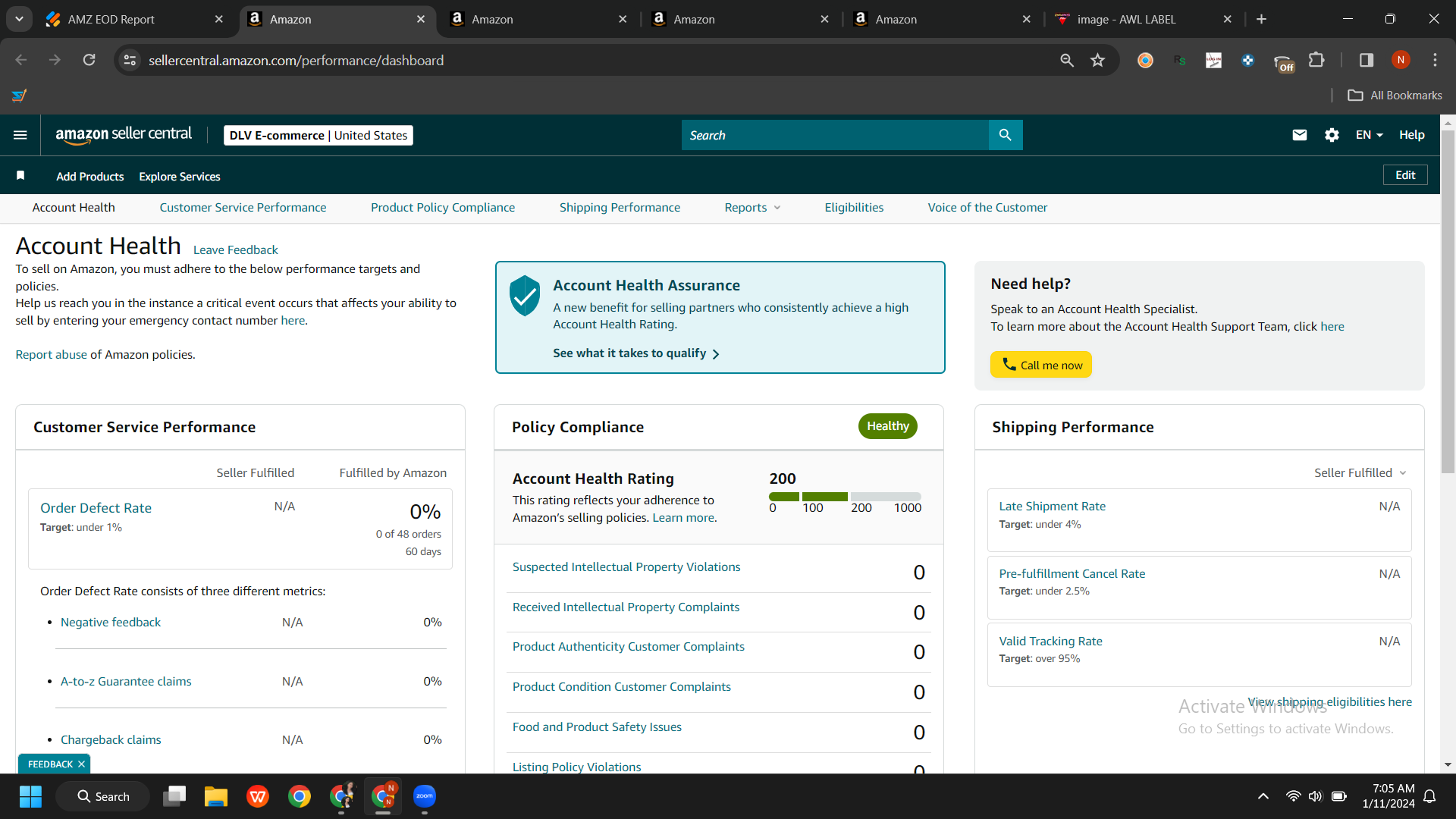Click the browser address bar URL
The width and height of the screenshot is (1456, 819).
point(296,60)
